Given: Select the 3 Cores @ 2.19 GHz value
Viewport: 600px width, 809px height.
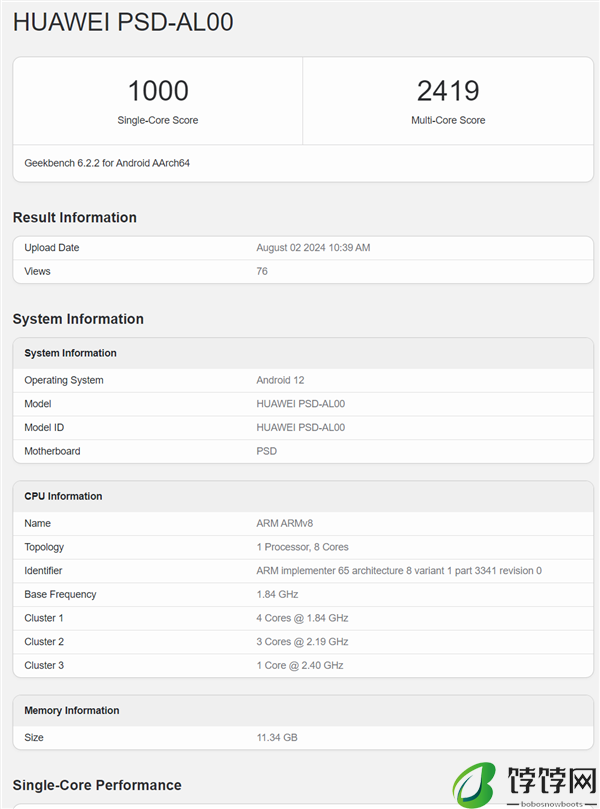Looking at the screenshot, I should tap(302, 642).
